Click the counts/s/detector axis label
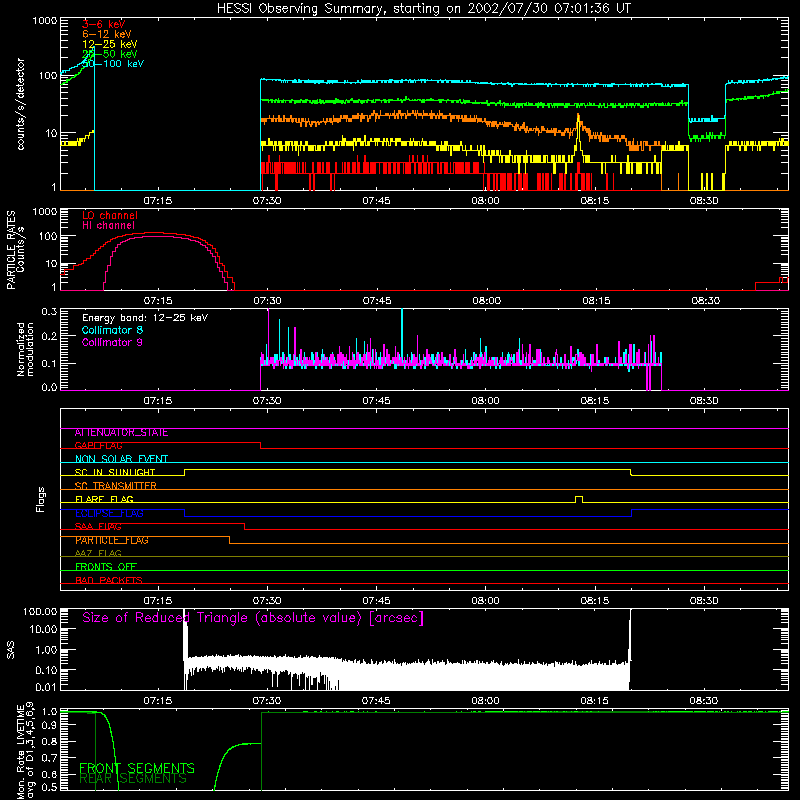The image size is (800, 800). (x=21, y=104)
